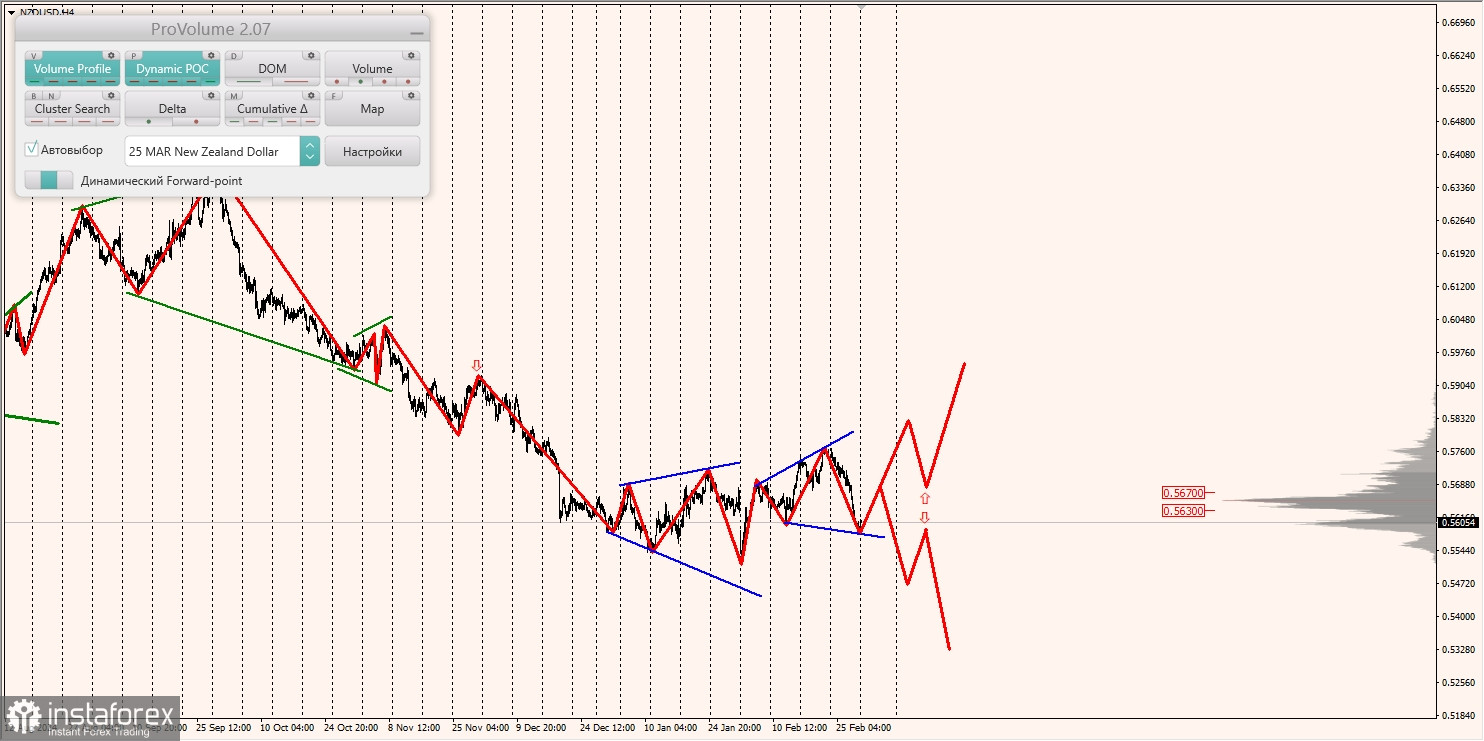Image resolution: width=1484 pixels, height=741 pixels.
Task: Click the 0.56300 price level label
Action: coord(1184,510)
